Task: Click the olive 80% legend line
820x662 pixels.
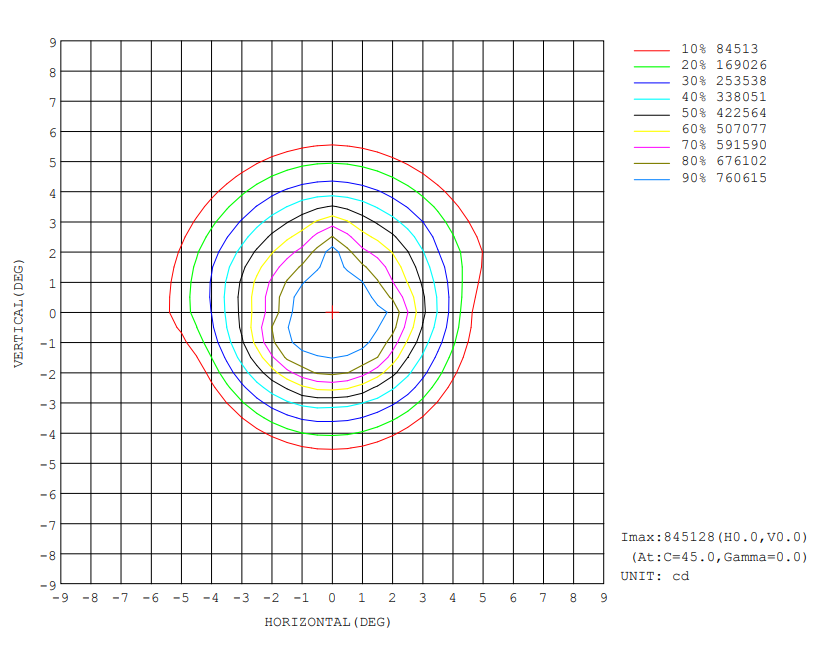Action: [650, 161]
